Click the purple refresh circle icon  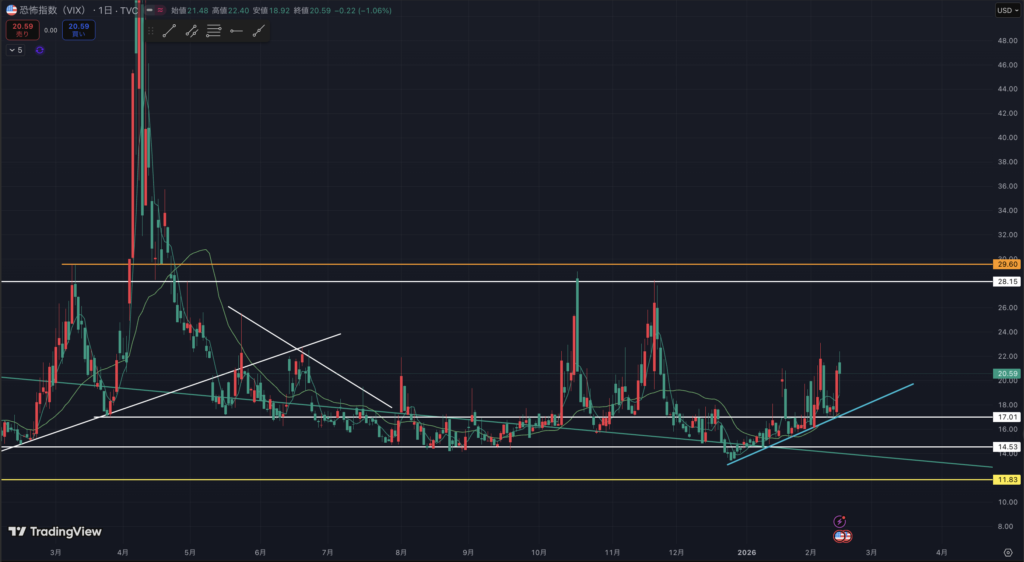click(40, 49)
